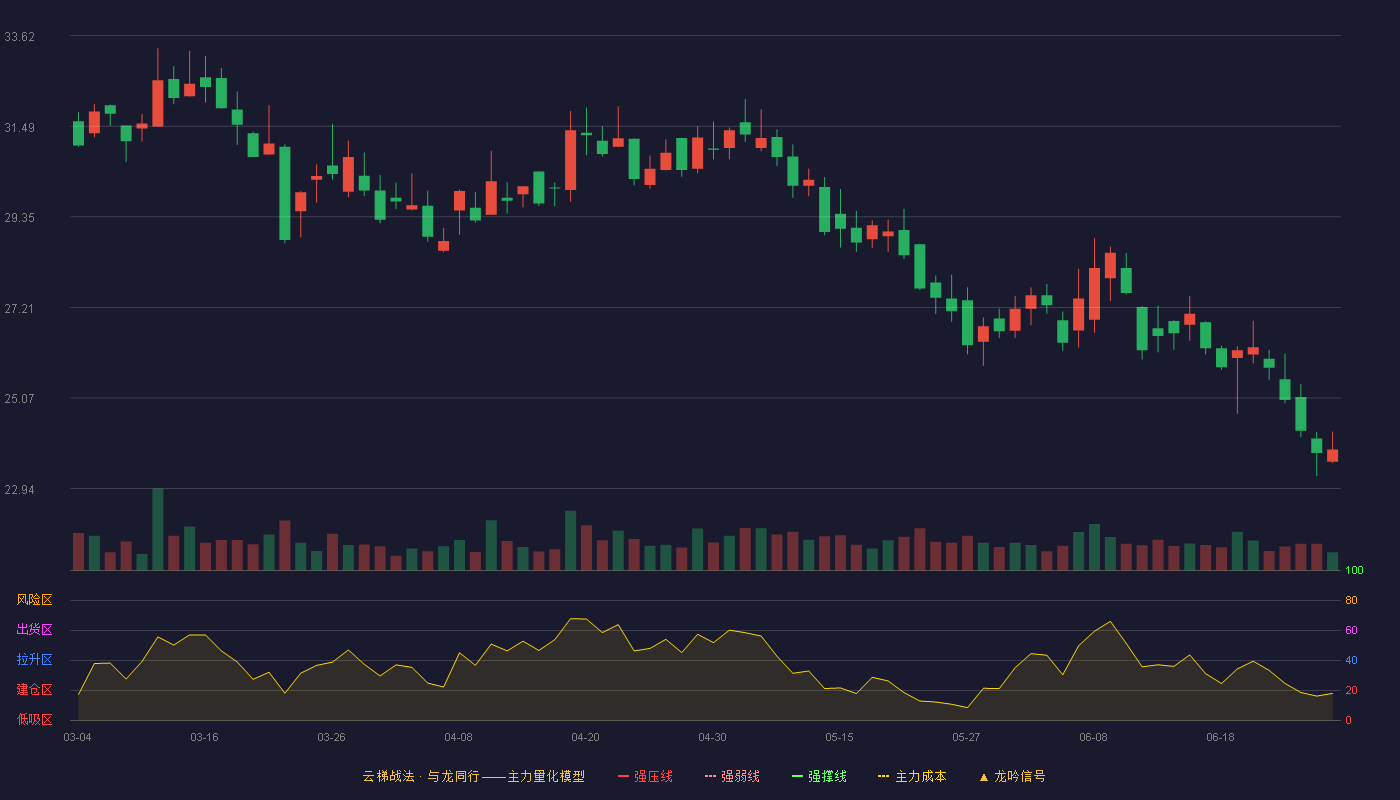Image resolution: width=1400 pixels, height=800 pixels.
Task: Select the 03-26 date label
Action: point(331,737)
